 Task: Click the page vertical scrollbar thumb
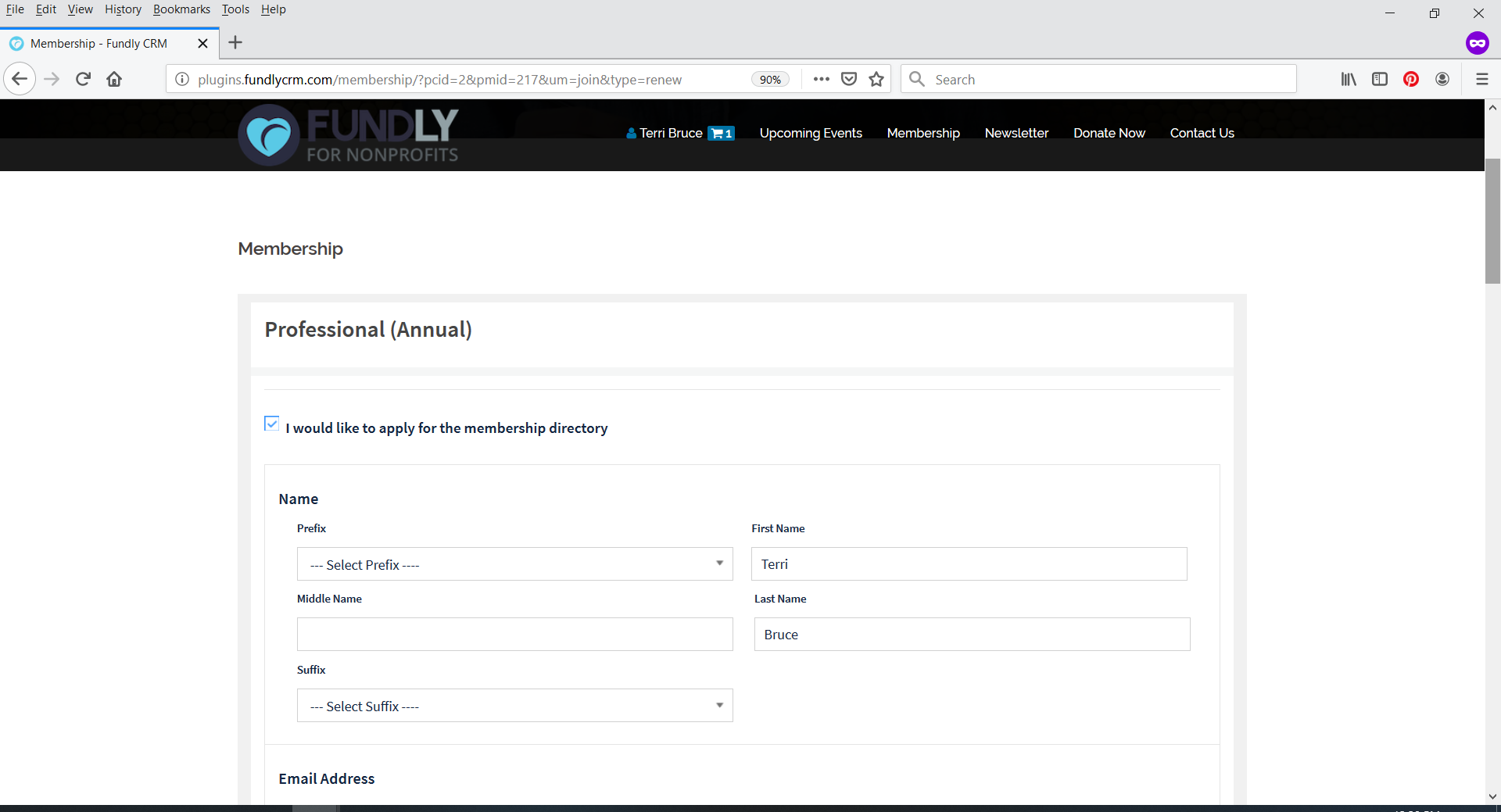click(x=1492, y=221)
